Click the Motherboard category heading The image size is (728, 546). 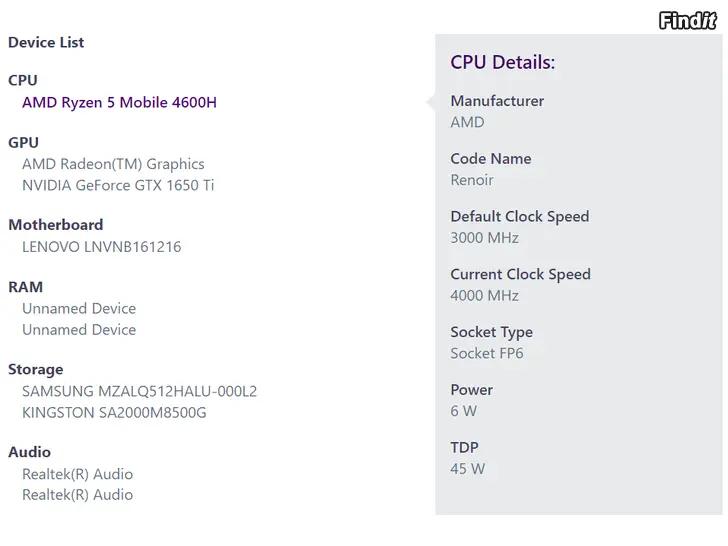(x=56, y=225)
